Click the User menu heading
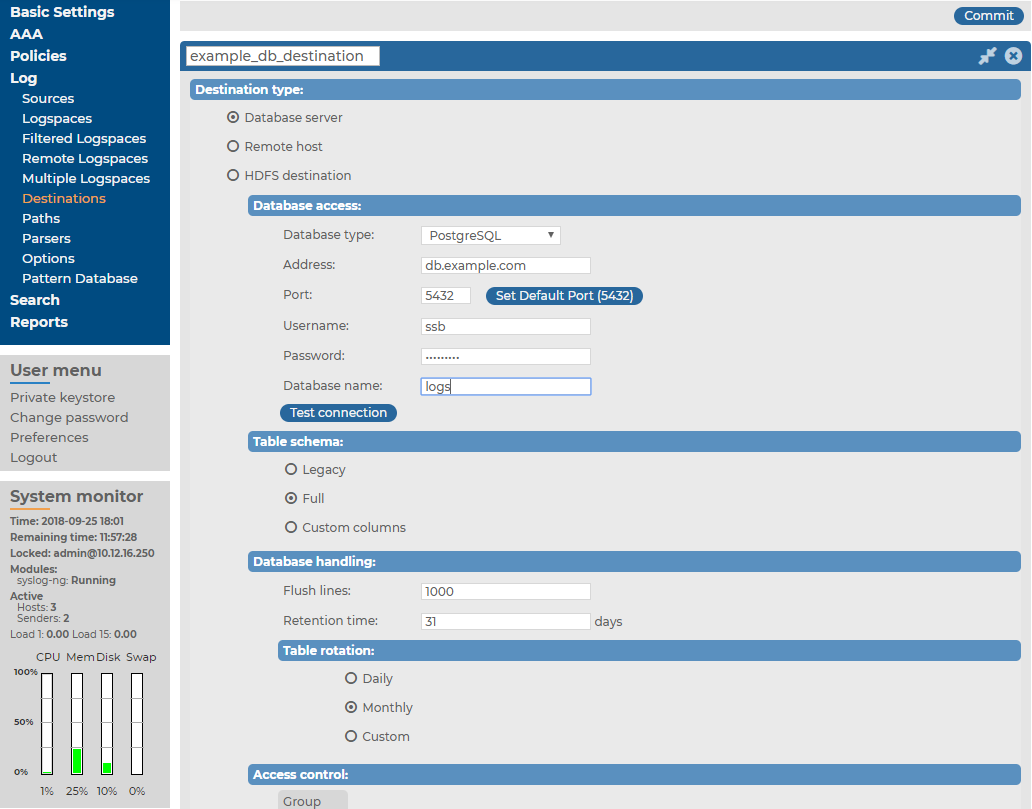1032x809 pixels. tap(56, 370)
